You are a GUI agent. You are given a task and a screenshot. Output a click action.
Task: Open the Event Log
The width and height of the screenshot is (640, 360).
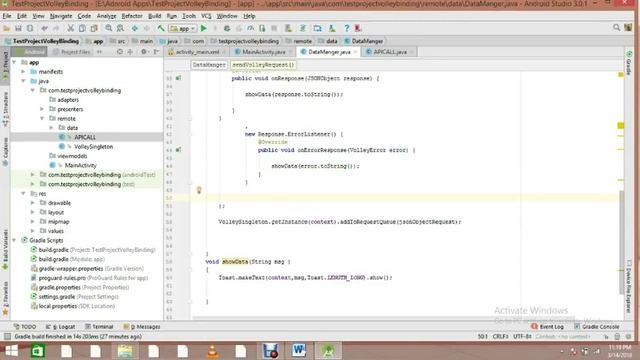[x=548, y=327]
